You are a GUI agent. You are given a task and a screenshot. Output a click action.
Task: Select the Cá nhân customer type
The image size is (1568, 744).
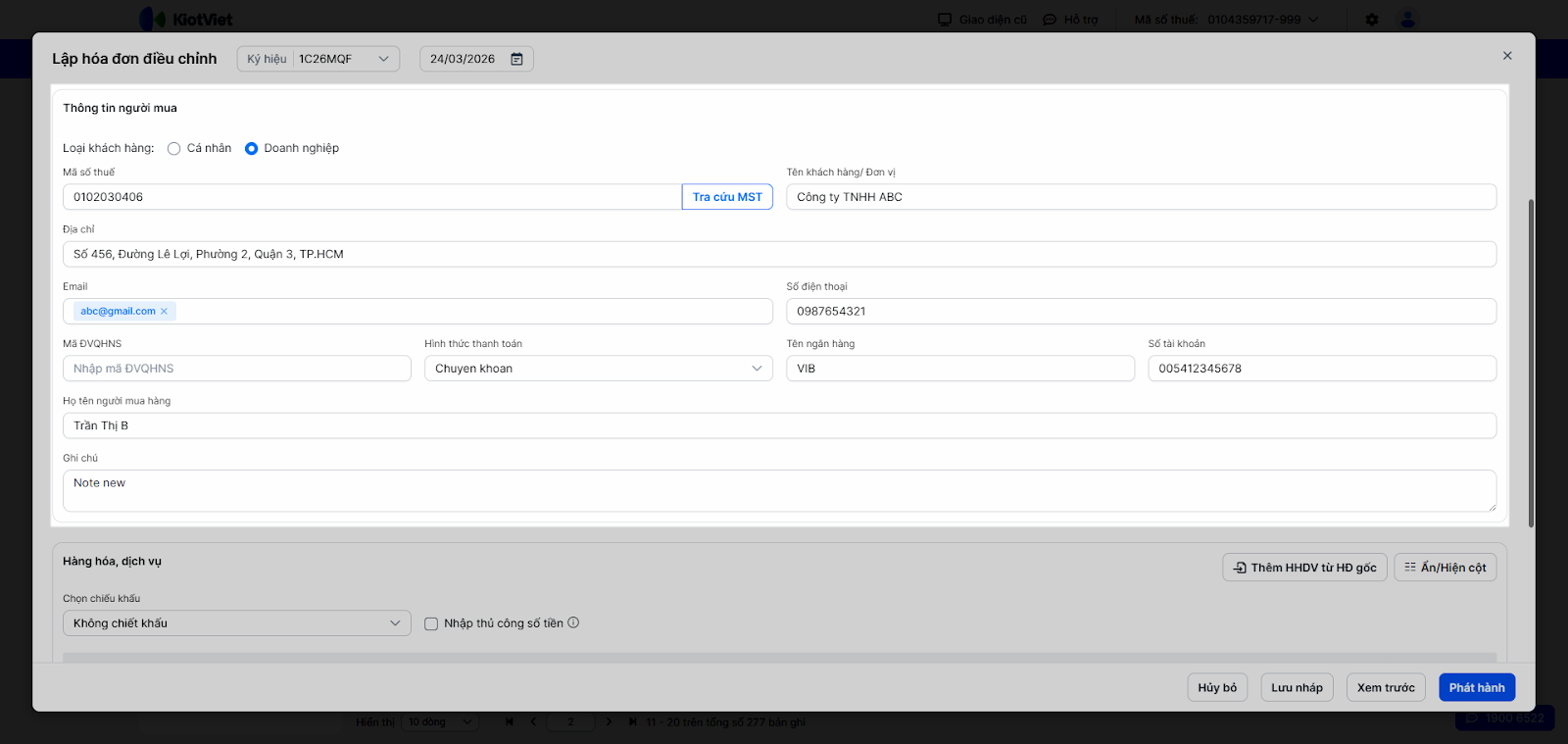click(174, 149)
